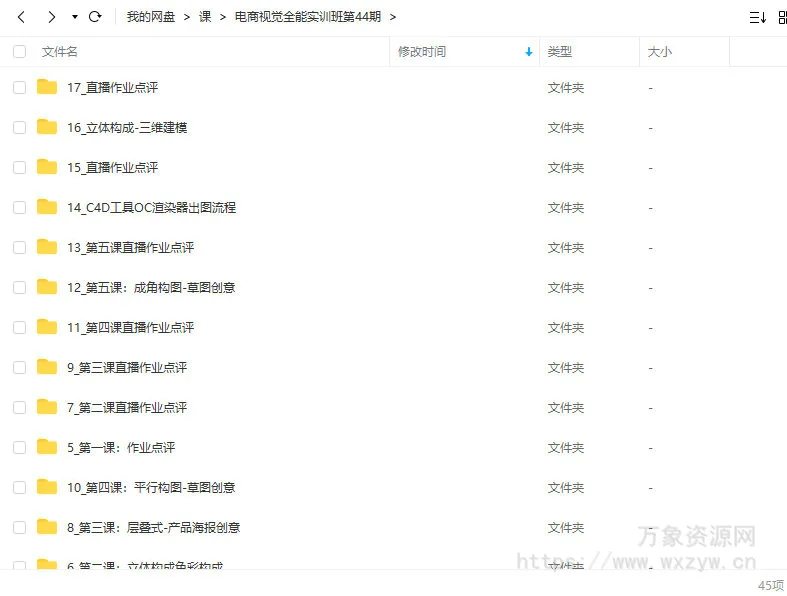The height and width of the screenshot is (596, 787).
Task: Click the folder icon for 14_C4D工具OC渲染器出图流程
Action: [x=47, y=207]
